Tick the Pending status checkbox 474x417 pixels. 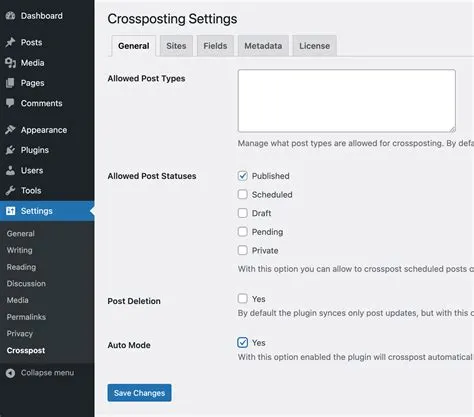pos(243,232)
